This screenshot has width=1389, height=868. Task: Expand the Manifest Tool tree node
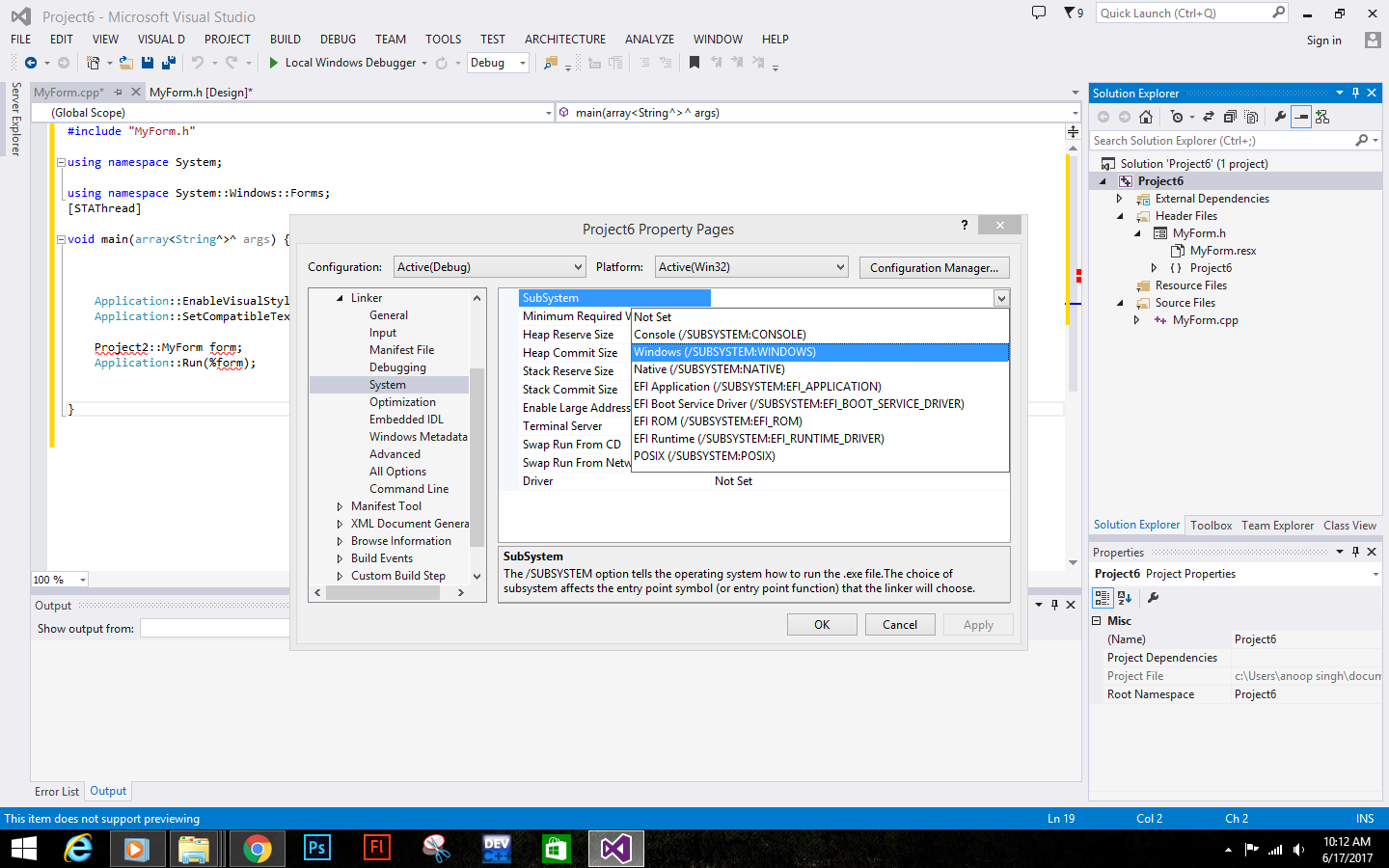click(340, 505)
